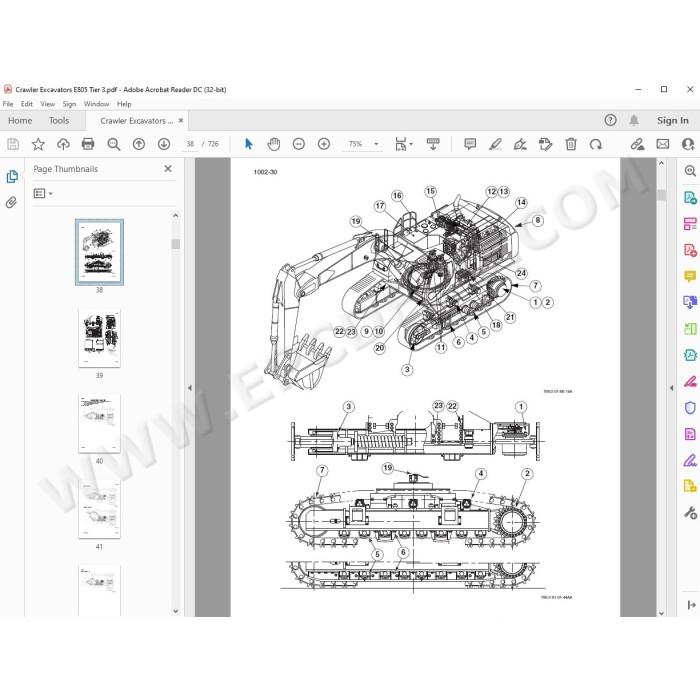This screenshot has height=700, width=700.
Task: Open the notifications bell
Action: pyautogui.click(x=634, y=120)
